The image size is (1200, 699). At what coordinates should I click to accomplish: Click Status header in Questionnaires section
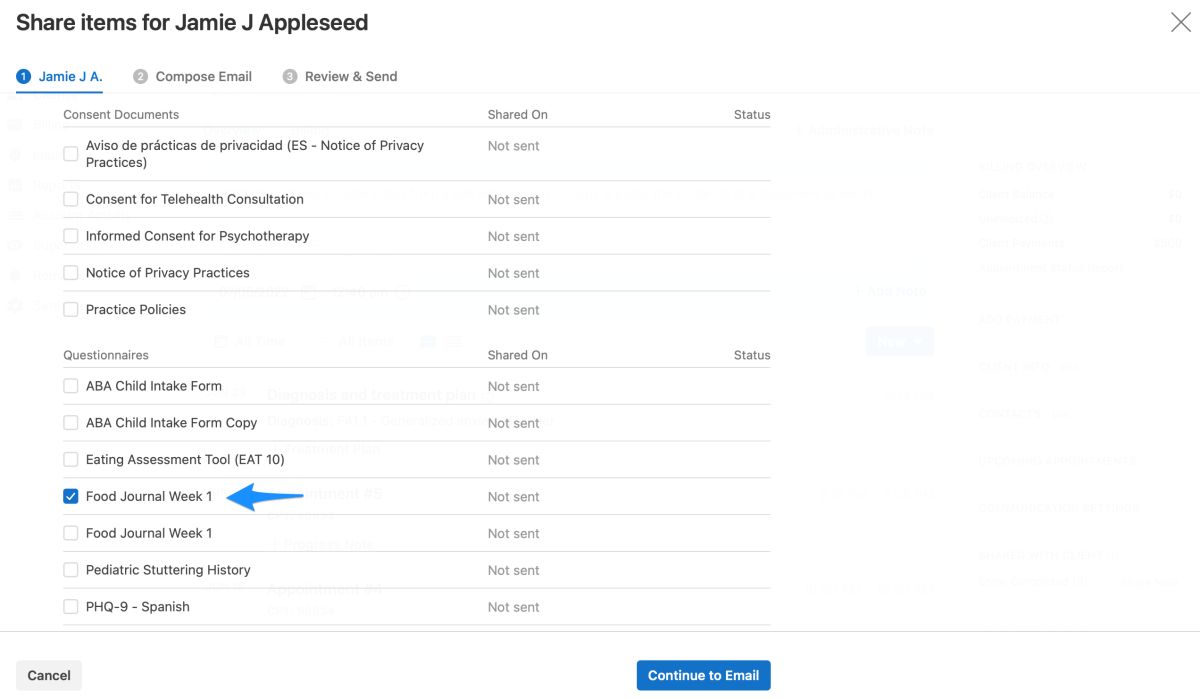(752, 355)
